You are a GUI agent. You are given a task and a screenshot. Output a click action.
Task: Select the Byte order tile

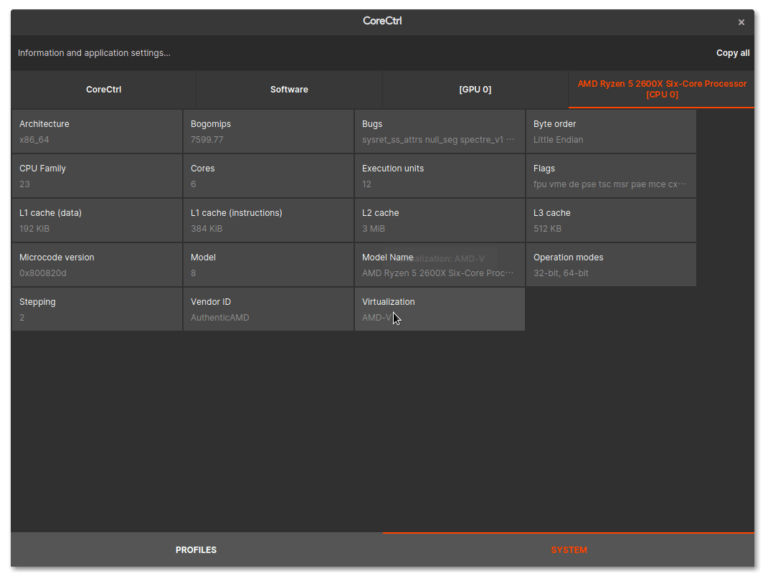coord(611,132)
